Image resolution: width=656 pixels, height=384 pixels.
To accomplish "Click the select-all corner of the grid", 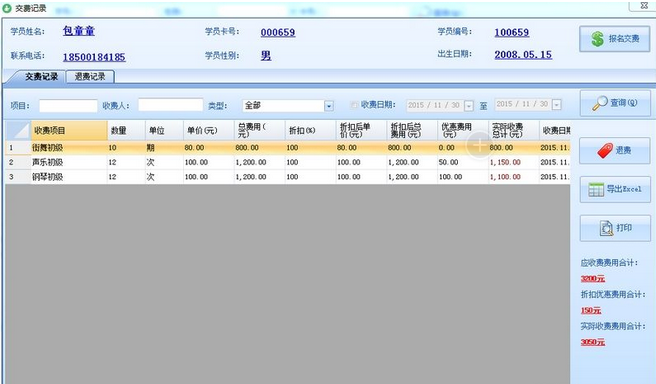I will point(18,131).
